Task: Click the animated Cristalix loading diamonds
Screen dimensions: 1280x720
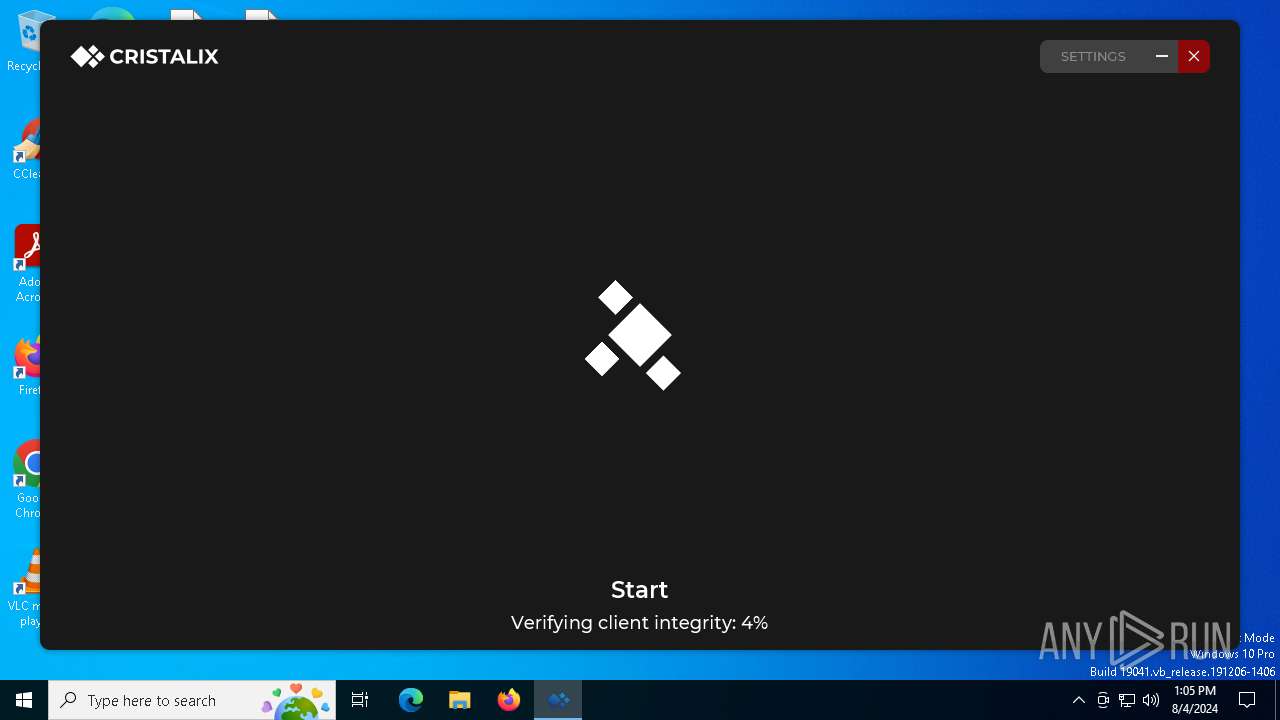Action: pyautogui.click(x=632, y=335)
